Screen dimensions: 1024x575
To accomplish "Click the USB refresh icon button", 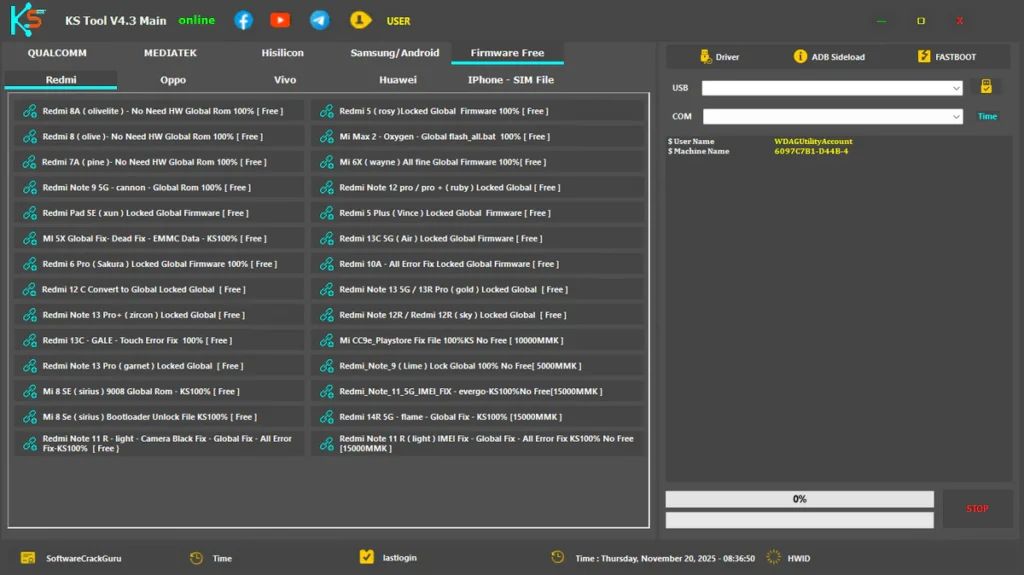I will (x=986, y=87).
